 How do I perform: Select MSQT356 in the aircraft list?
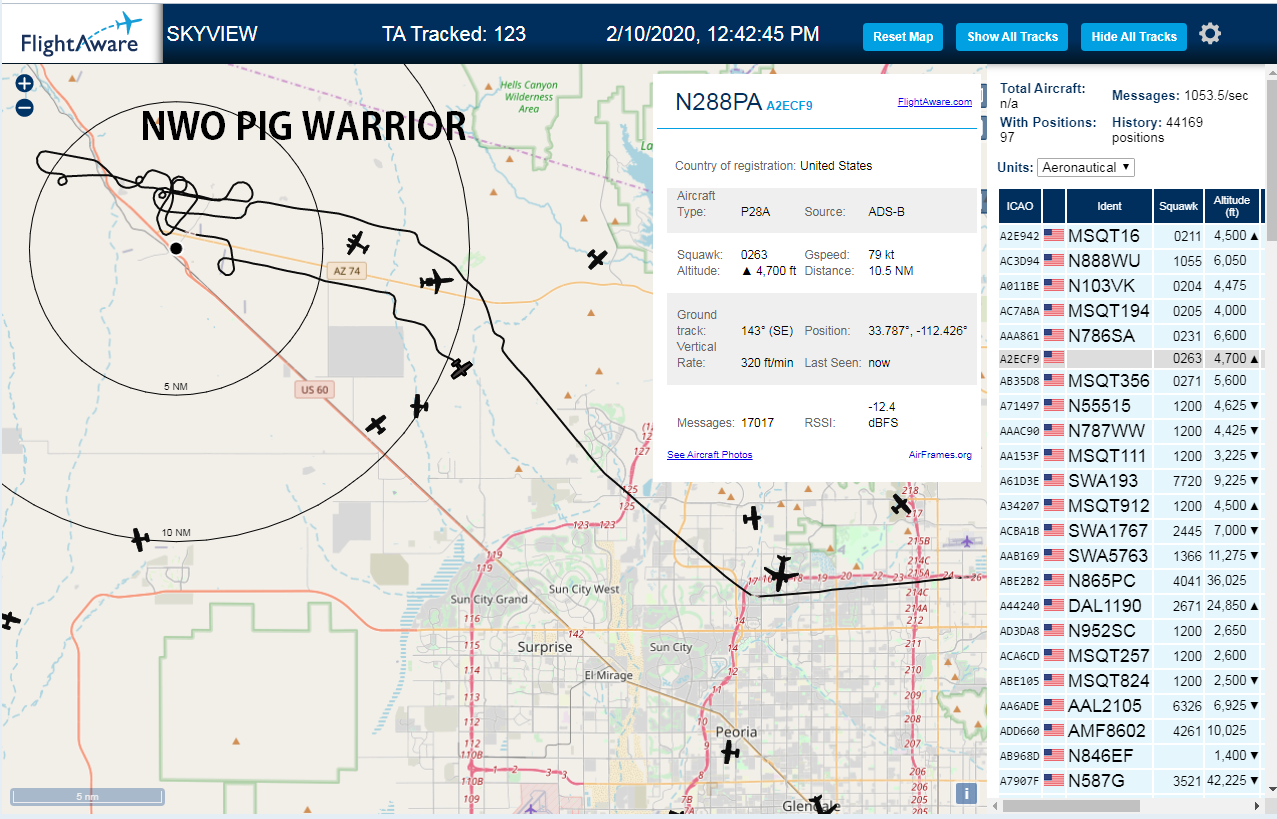1109,381
